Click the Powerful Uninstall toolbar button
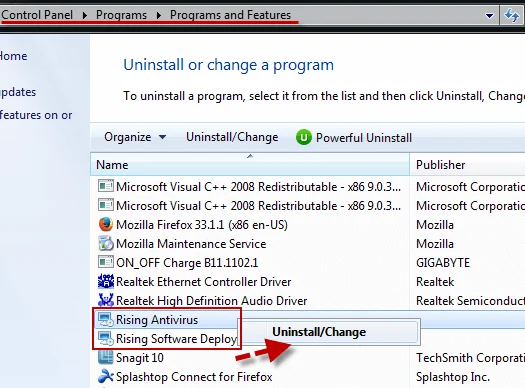This screenshot has height=388, width=525. (354, 138)
